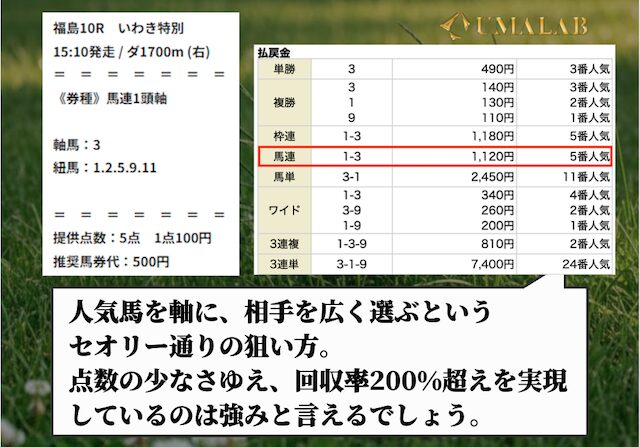
Task: Click the 3-1-9 combination in 3連単 row
Action: coord(351,264)
